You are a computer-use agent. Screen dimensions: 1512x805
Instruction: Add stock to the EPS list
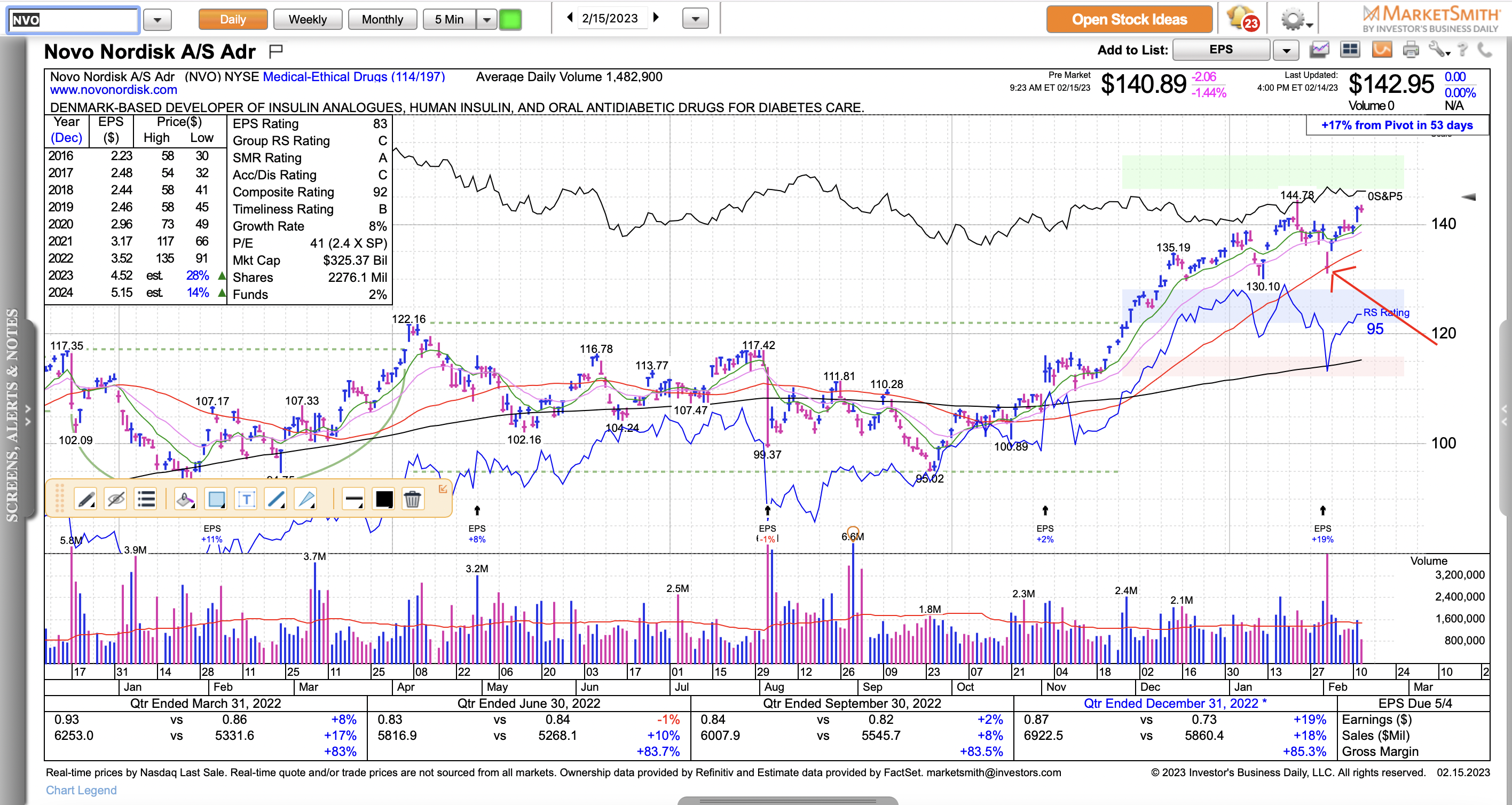pos(1221,50)
